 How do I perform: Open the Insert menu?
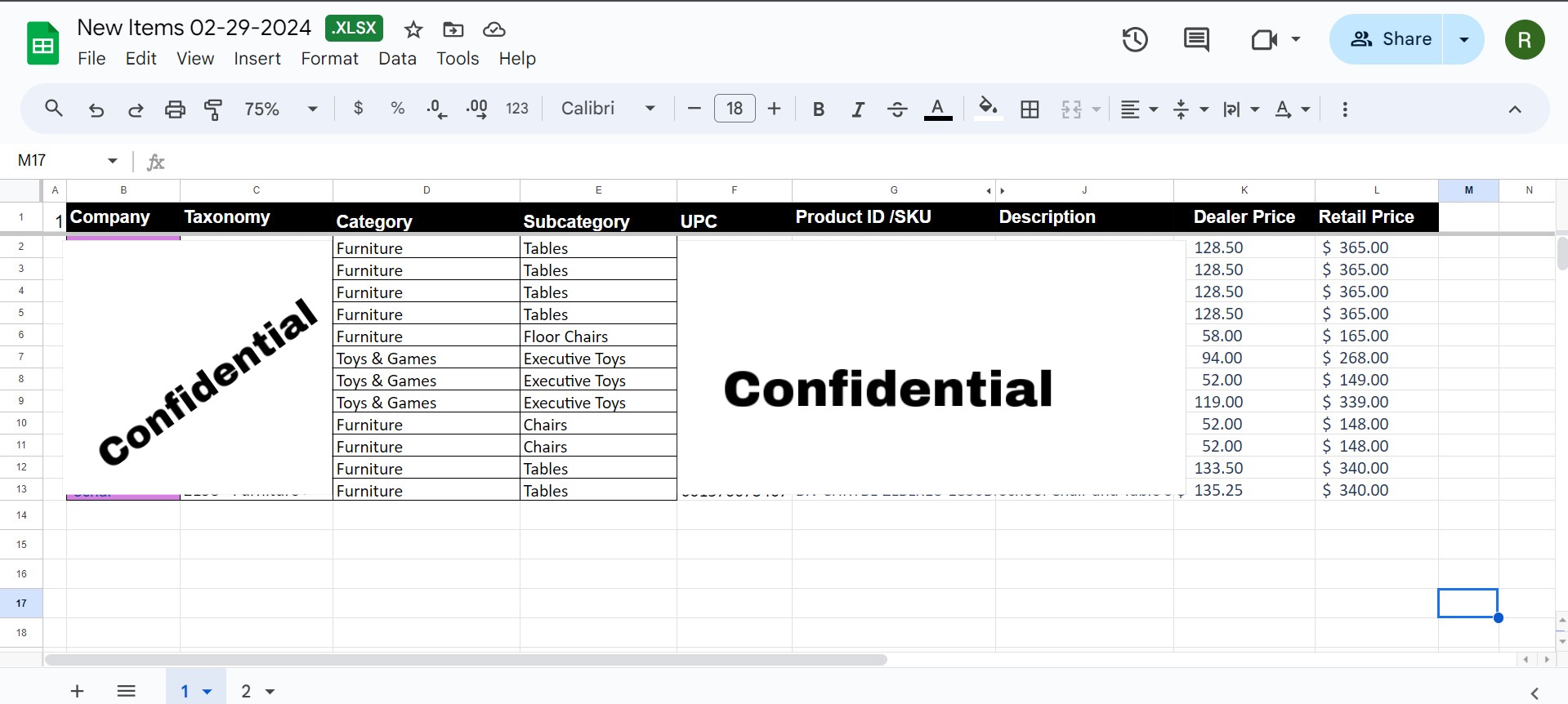coord(257,59)
